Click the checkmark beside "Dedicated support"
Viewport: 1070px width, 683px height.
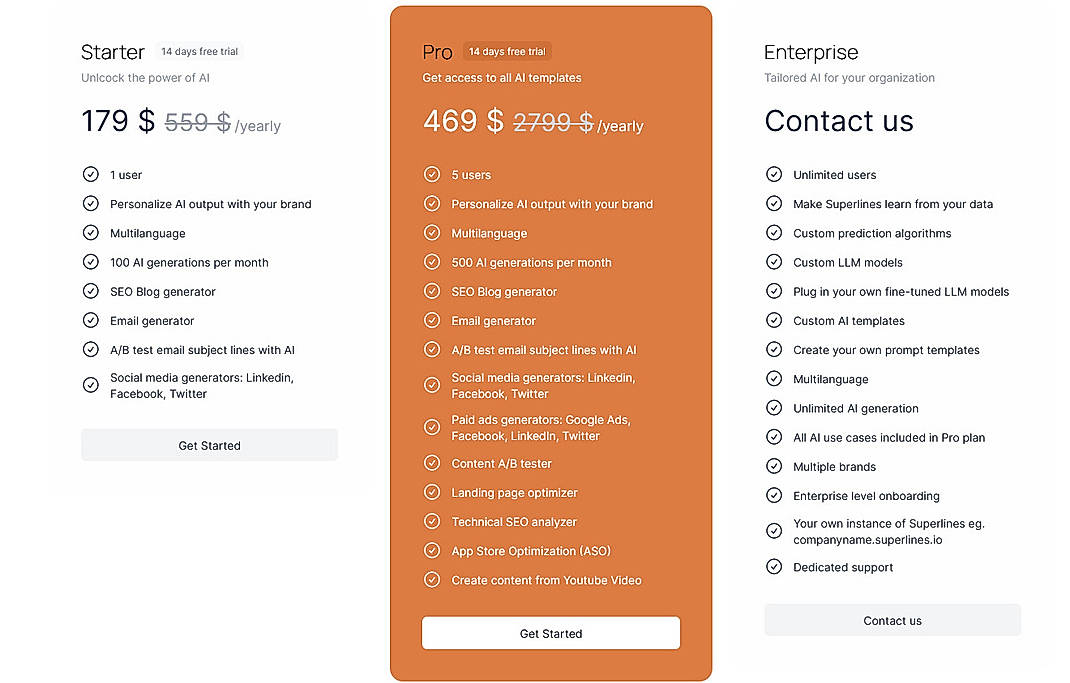[774, 567]
